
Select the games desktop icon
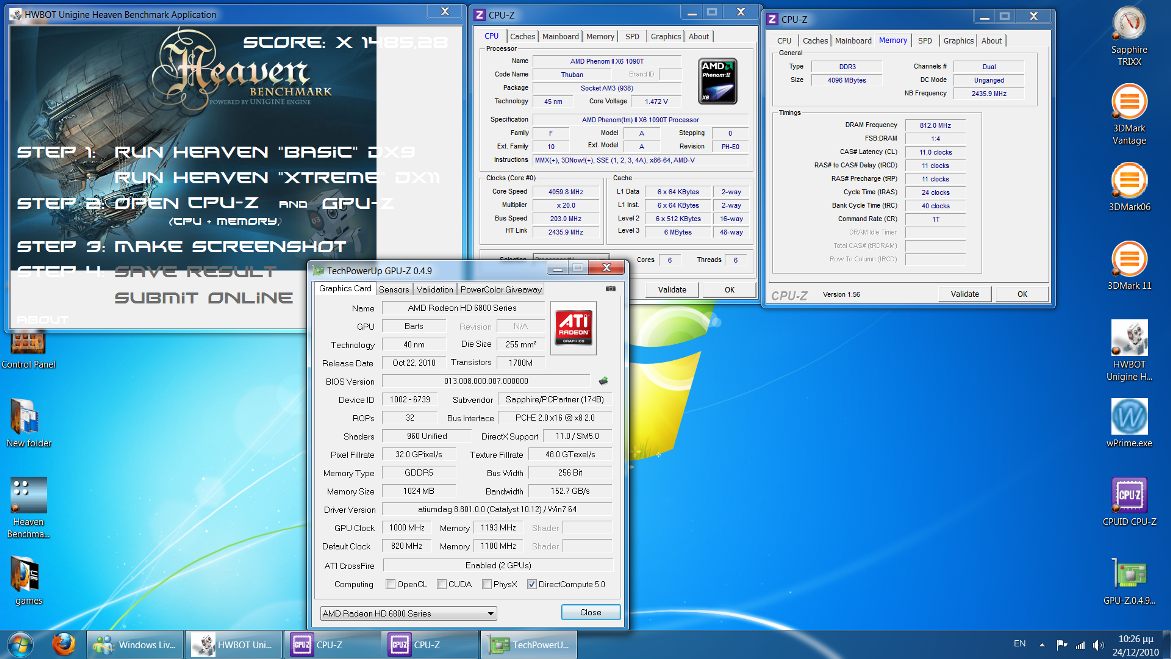(x=28, y=581)
